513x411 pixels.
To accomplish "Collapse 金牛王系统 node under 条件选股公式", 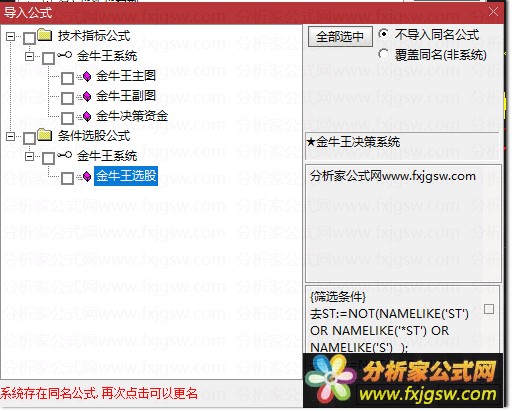I will (x=30, y=156).
